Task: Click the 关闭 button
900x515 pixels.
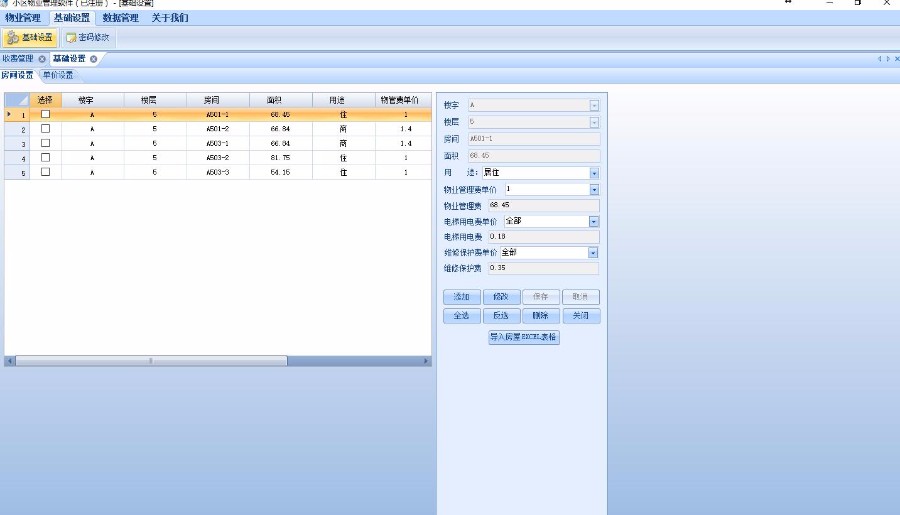Action: (x=581, y=316)
